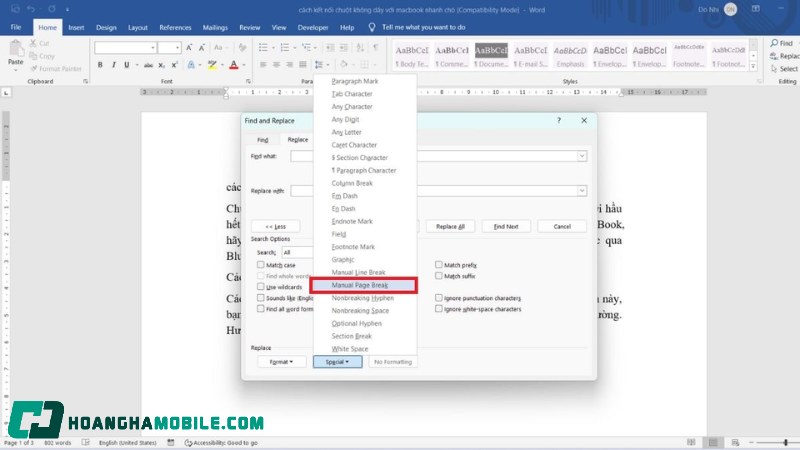Click the red font color swatch
The height and width of the screenshot is (450, 800).
pos(234,65)
